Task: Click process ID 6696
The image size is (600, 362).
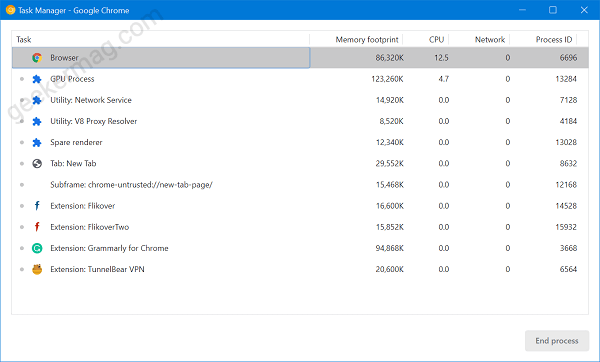Action: click(x=568, y=58)
